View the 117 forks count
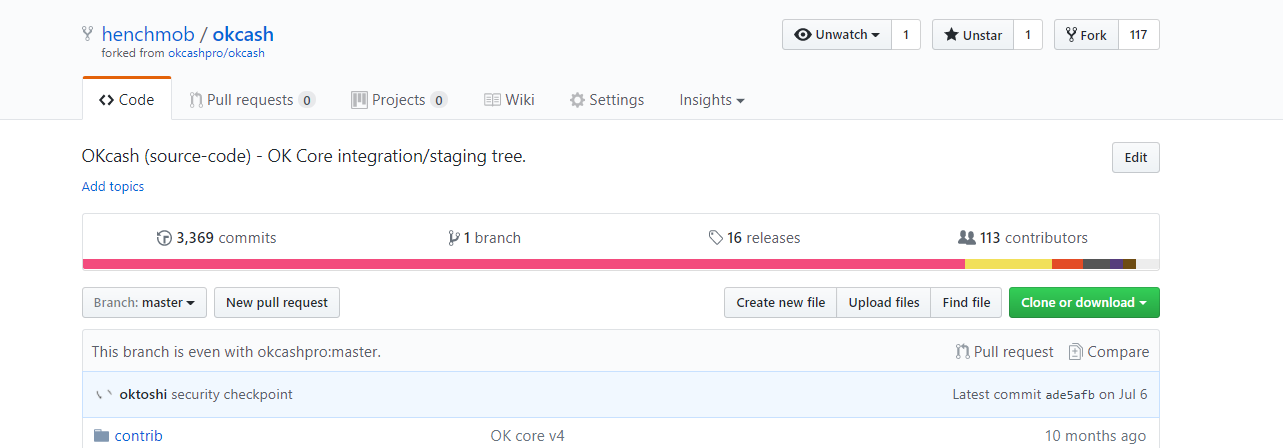This screenshot has width=1283, height=448. (1139, 35)
